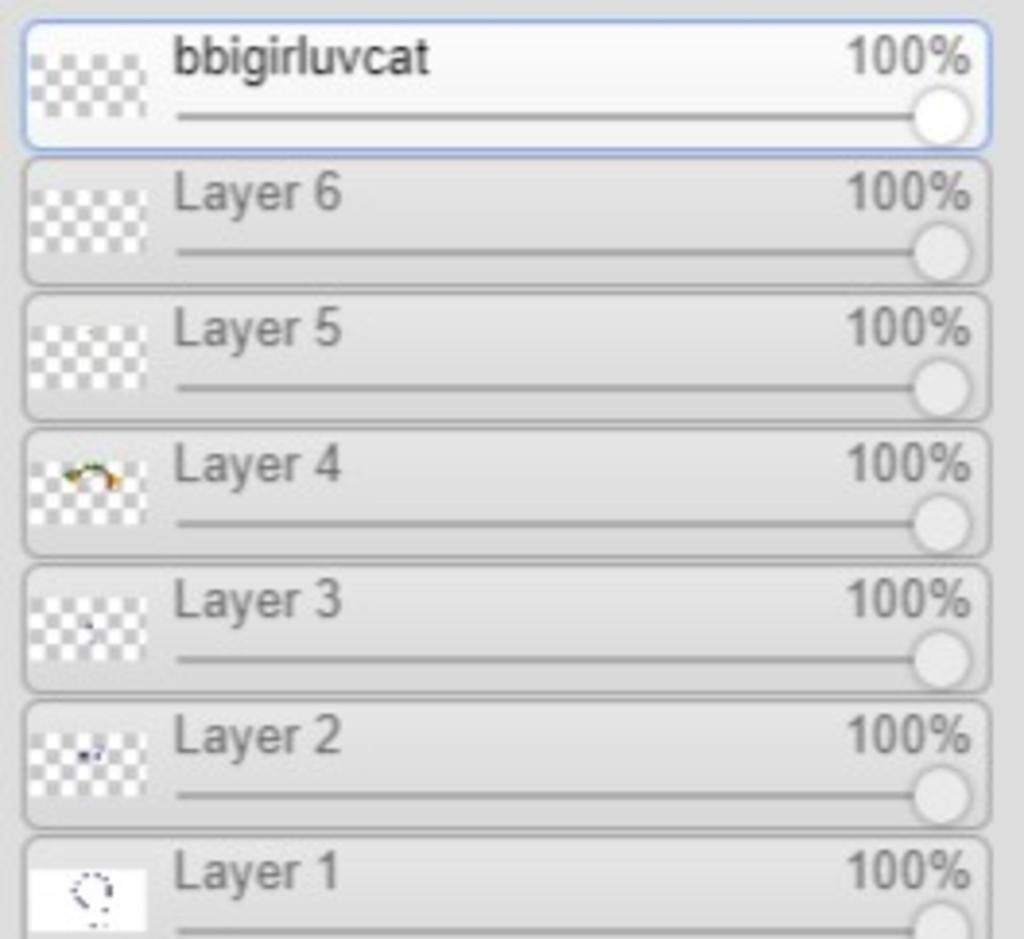Select Layer 2 by its name
The width and height of the screenshot is (1024, 939).
(257, 737)
